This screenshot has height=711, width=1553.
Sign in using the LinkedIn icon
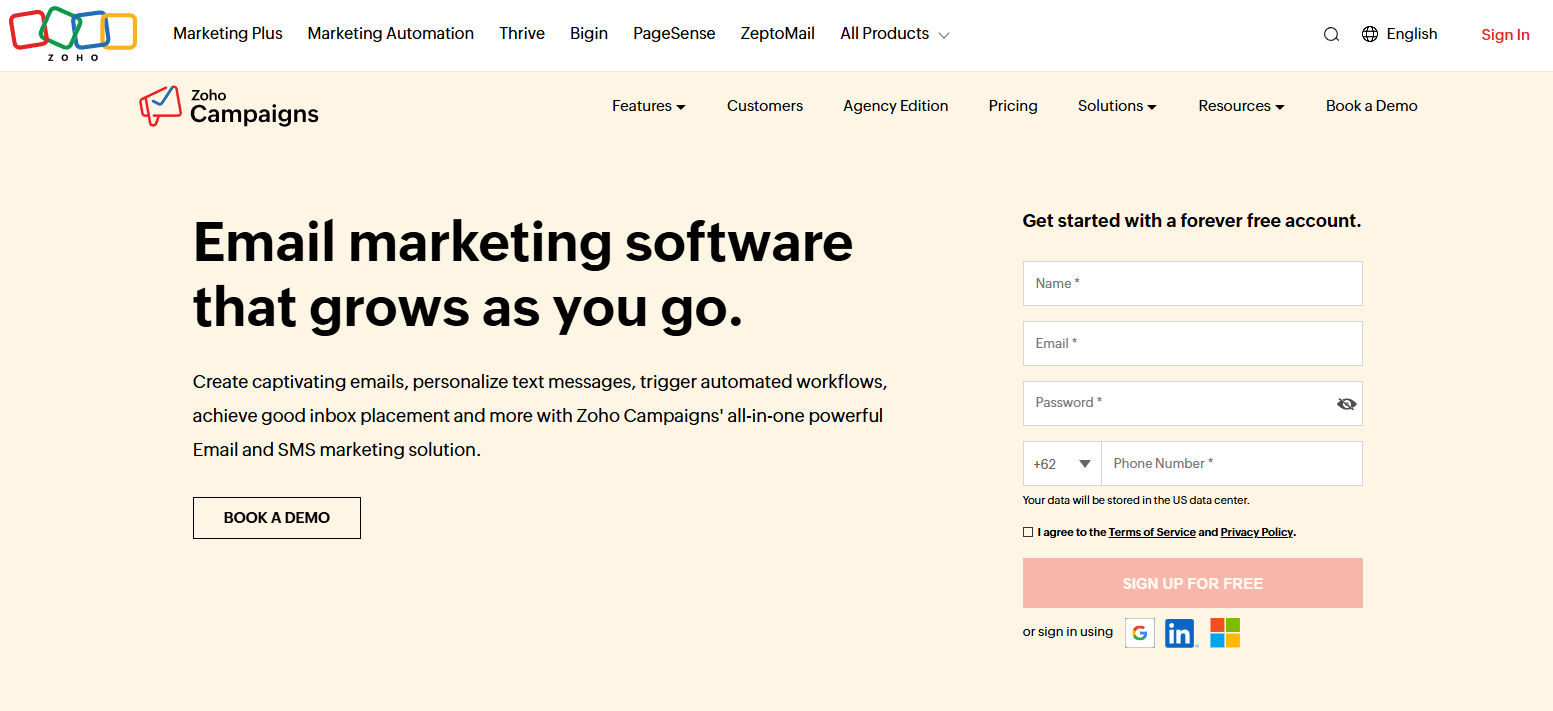1180,632
